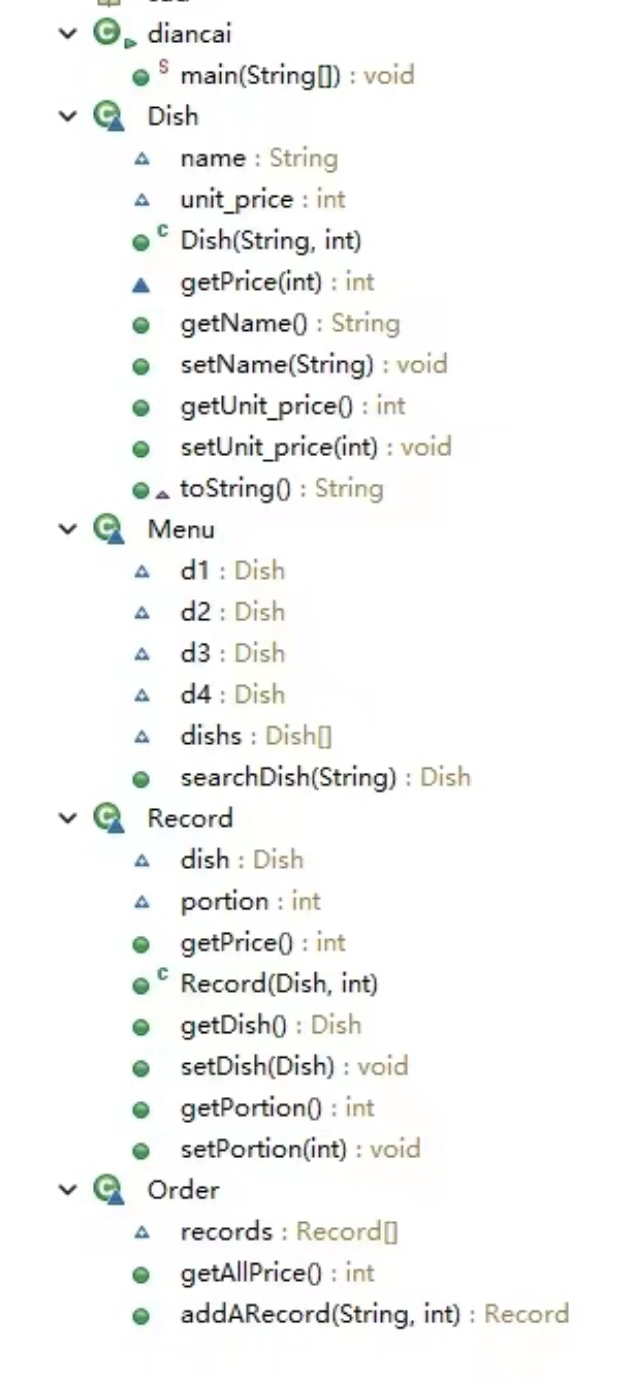
Task: Collapse the Menu class node
Action: 67,529
